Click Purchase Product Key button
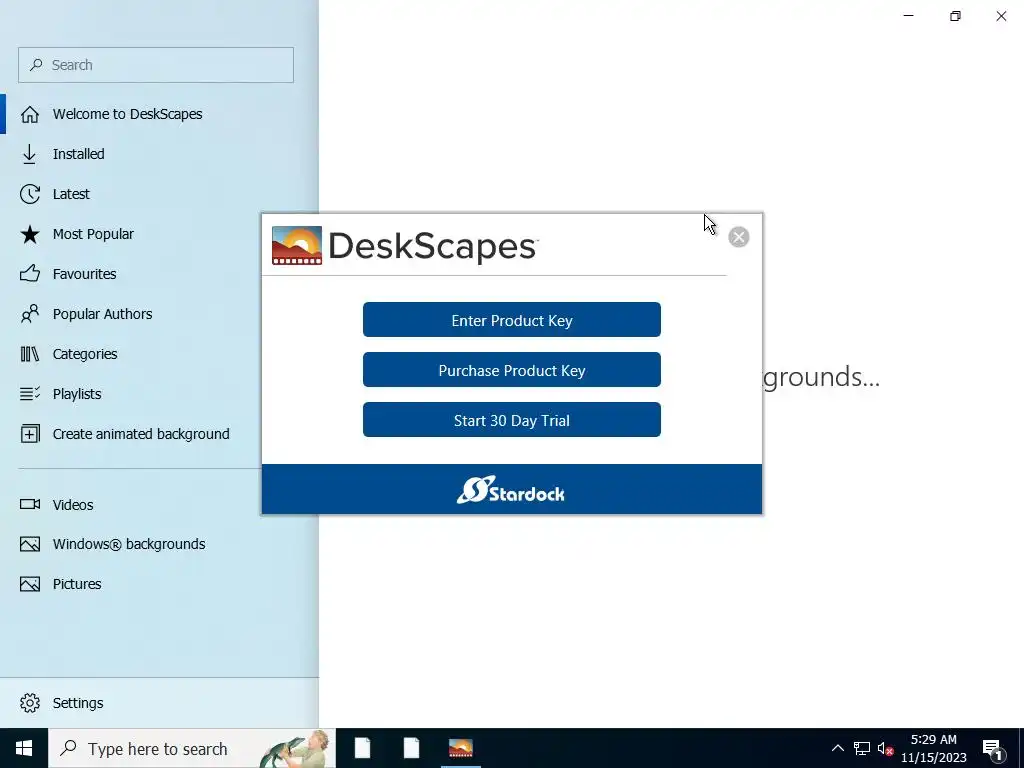The image size is (1024, 768). [x=512, y=370]
